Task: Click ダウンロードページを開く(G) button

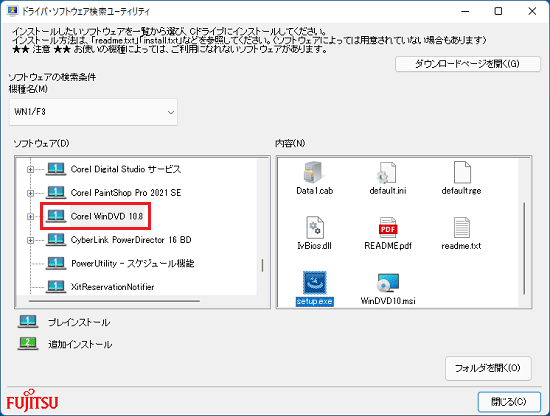Action: click(468, 64)
